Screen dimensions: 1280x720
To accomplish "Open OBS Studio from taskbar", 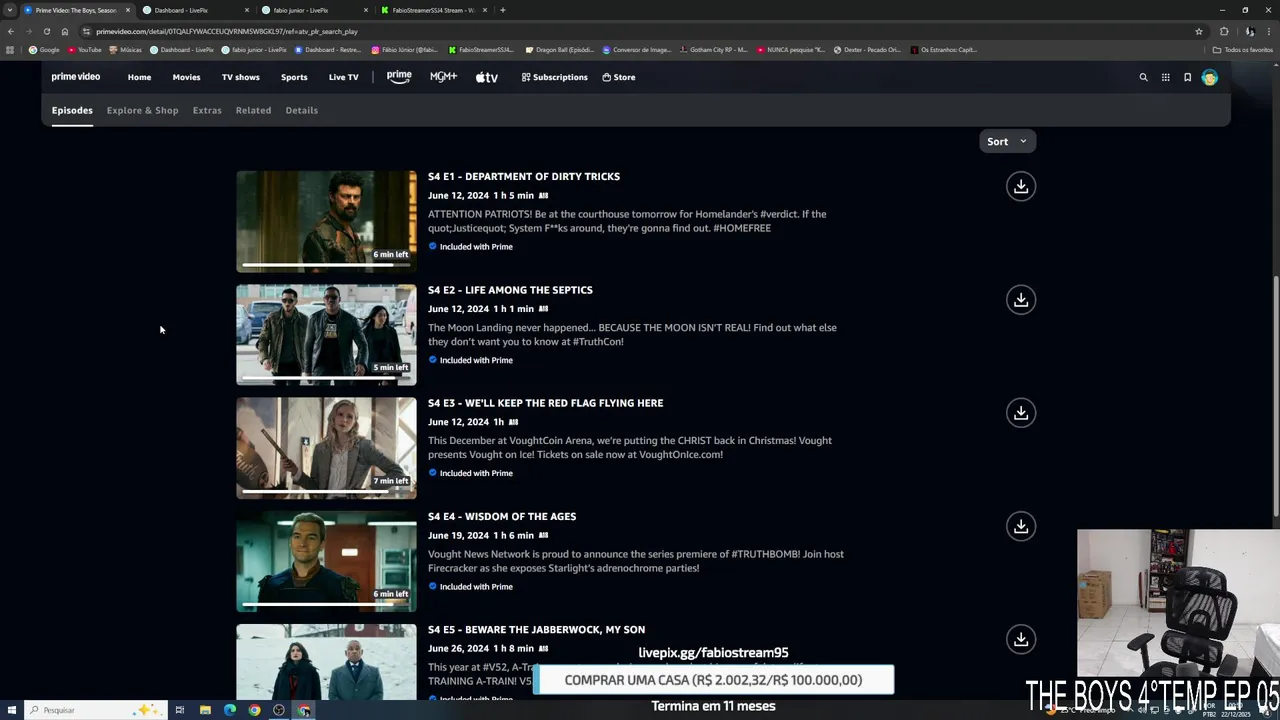I will pos(279,710).
